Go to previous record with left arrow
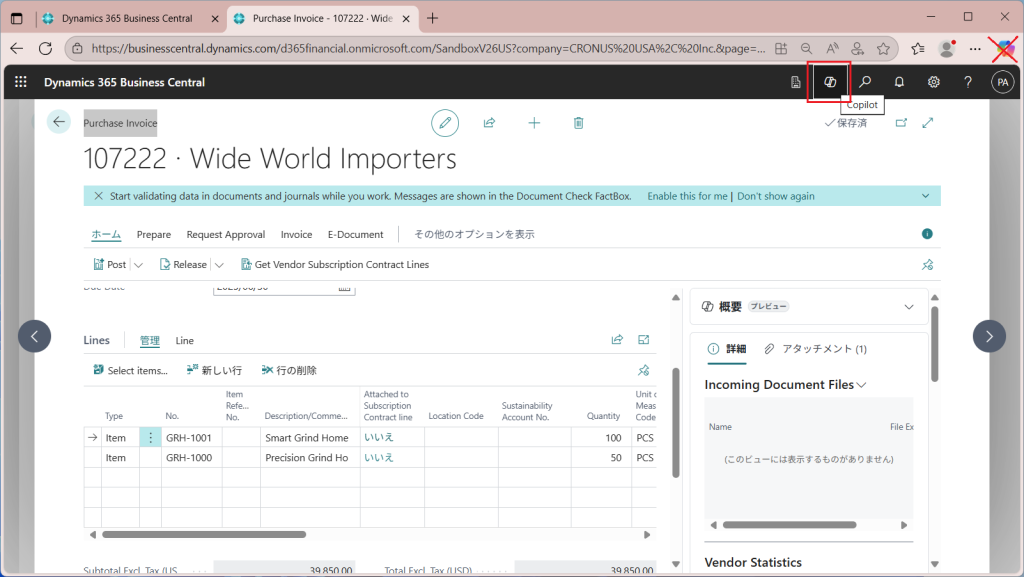 35,336
